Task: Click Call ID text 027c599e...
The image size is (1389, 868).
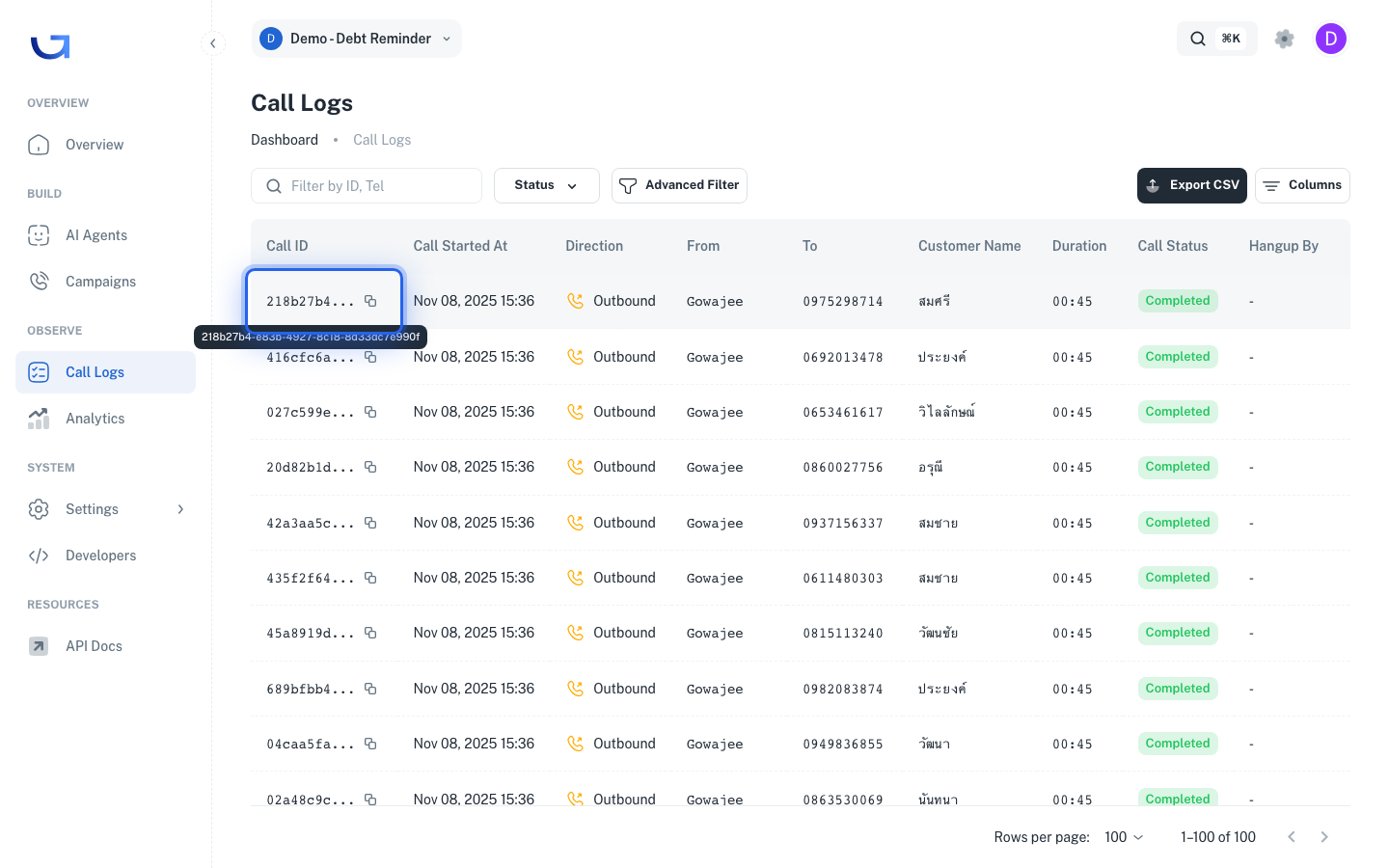Action: click(x=311, y=412)
